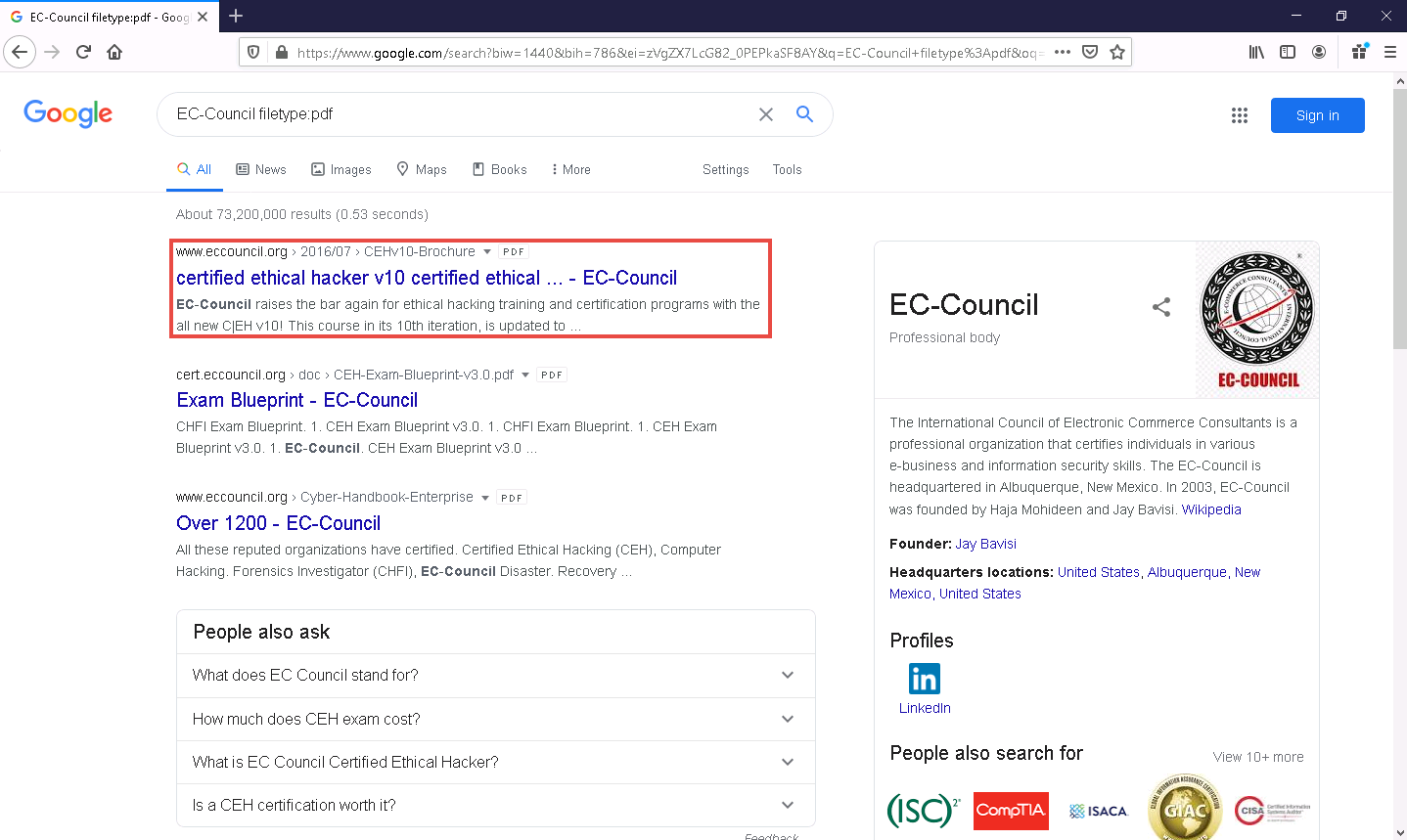Close the EC-Council search tab
This screenshot has height=840, width=1407.
[x=203, y=17]
